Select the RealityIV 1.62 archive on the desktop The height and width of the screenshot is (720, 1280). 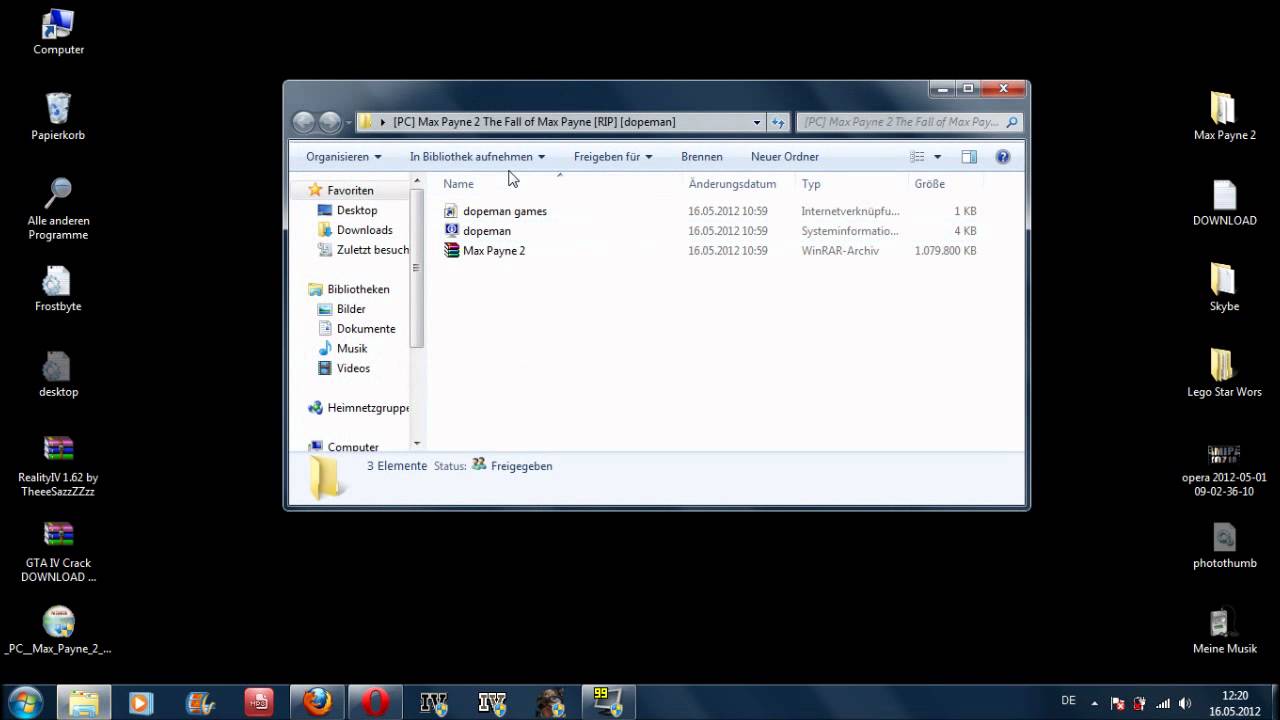tap(58, 467)
